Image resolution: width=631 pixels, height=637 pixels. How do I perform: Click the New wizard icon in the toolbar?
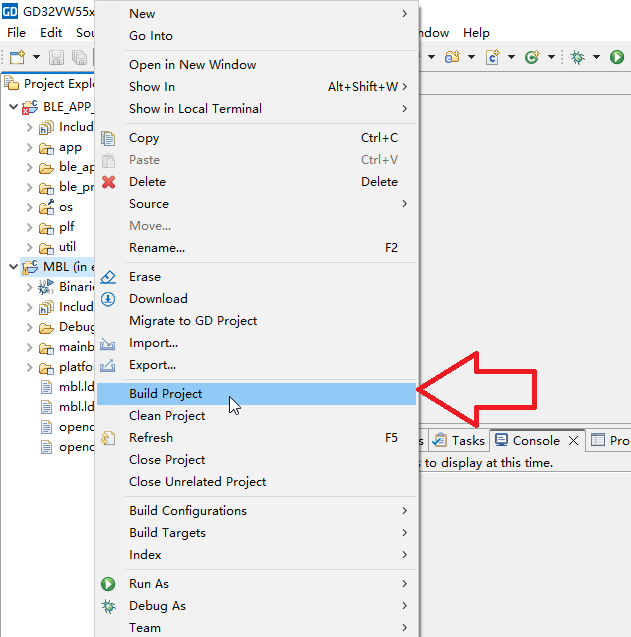[x=17, y=58]
